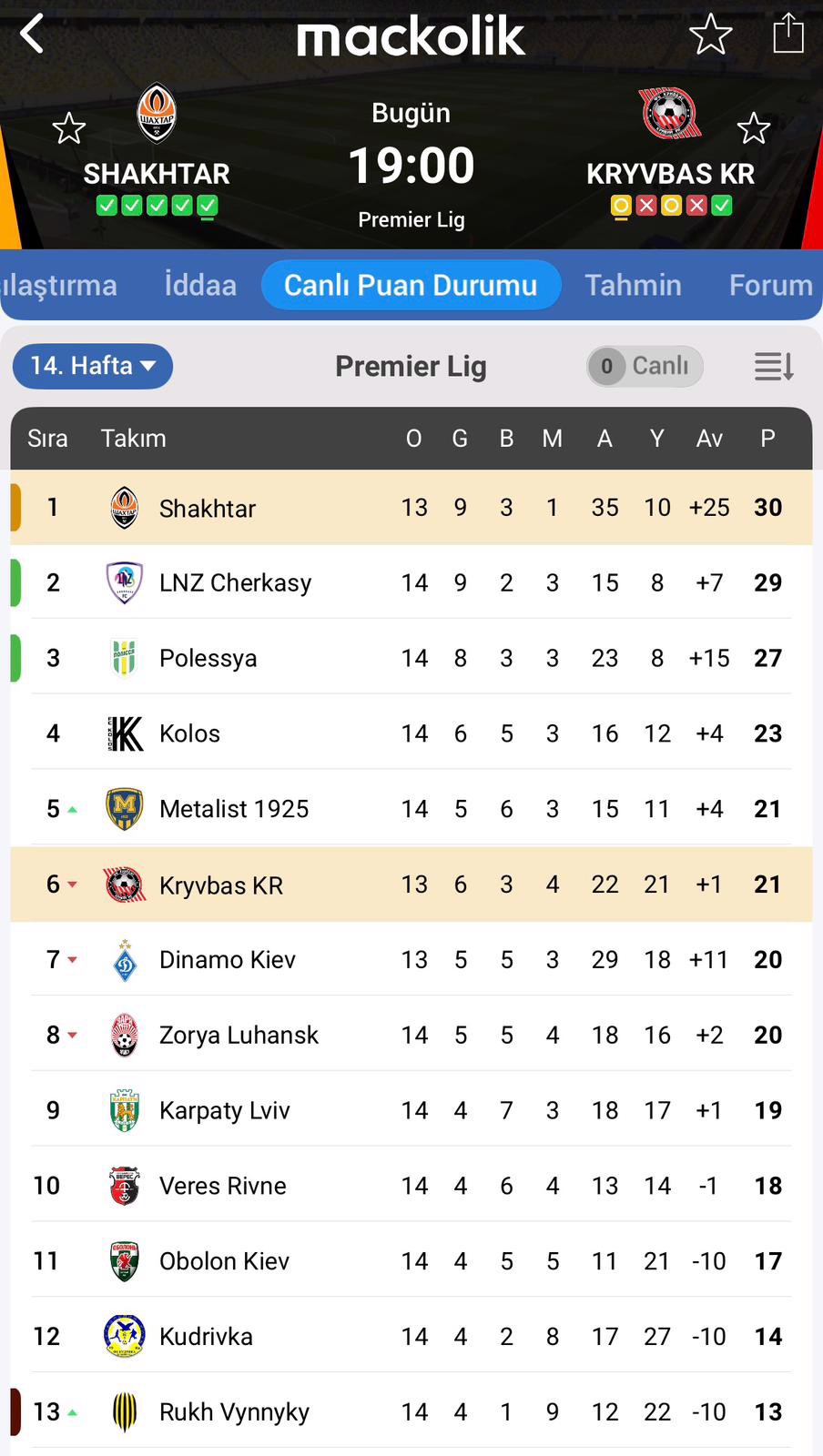Toggle the Canlı live switch
Screen dimensions: 823x1456
(645, 366)
